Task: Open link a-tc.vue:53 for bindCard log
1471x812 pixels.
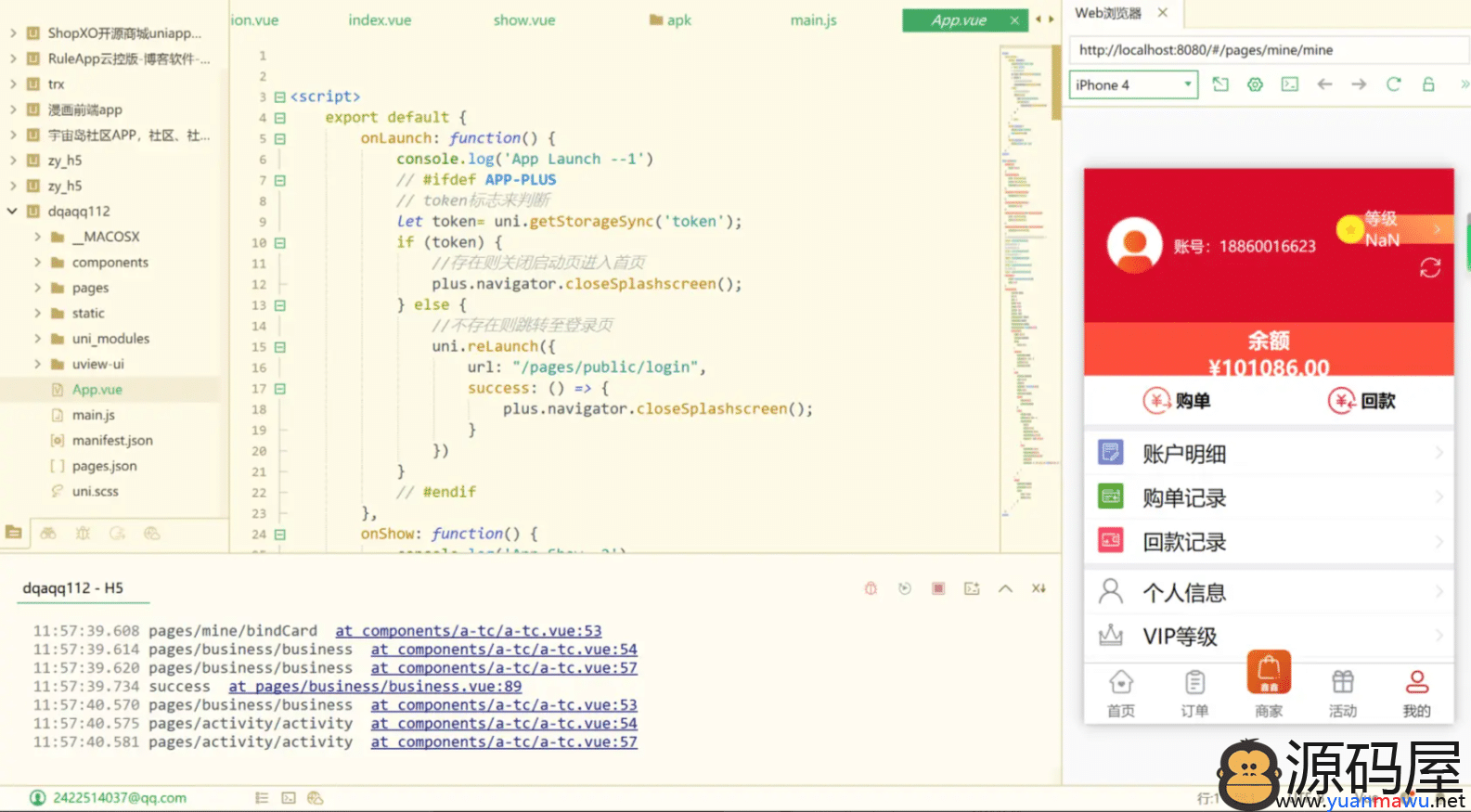Action: [x=469, y=630]
